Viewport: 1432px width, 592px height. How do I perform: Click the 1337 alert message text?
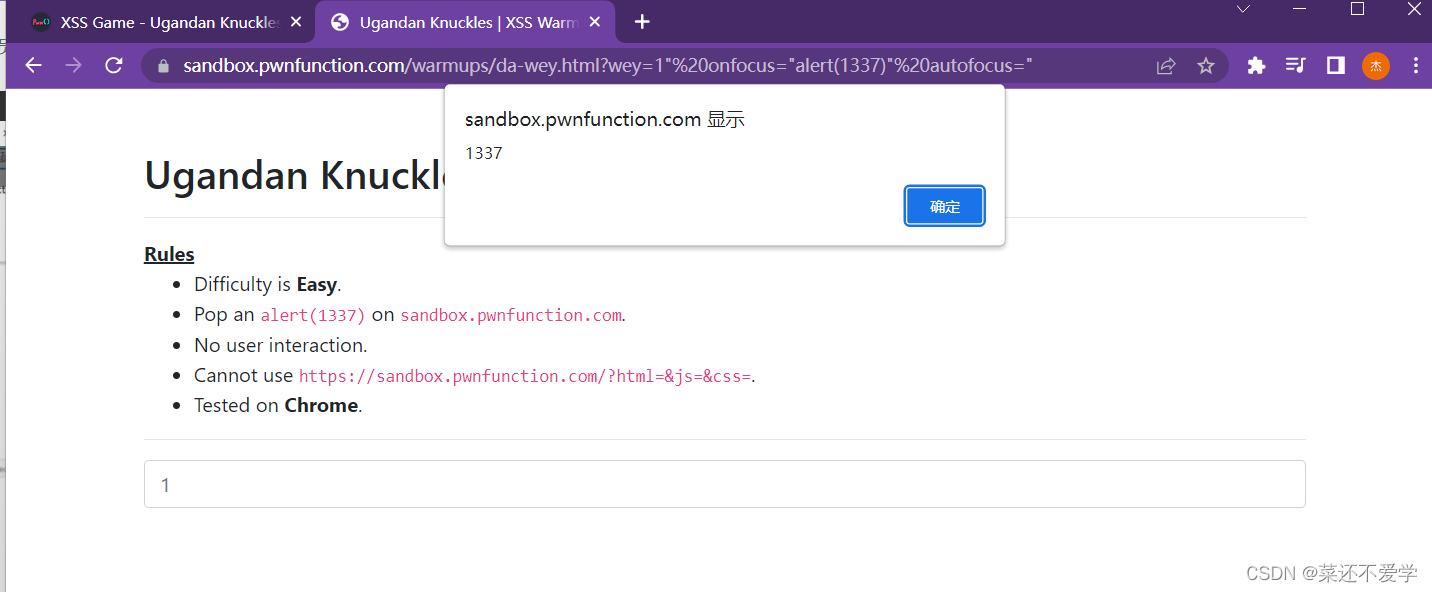click(484, 153)
